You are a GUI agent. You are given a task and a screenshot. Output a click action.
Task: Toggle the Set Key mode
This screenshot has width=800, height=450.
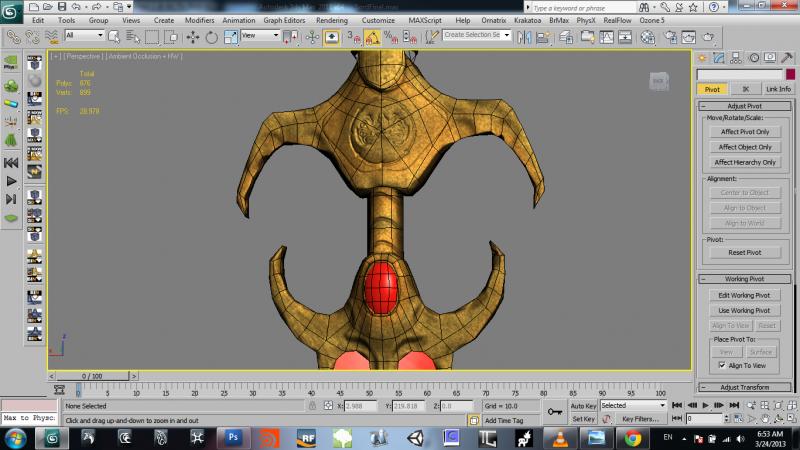(x=583, y=419)
